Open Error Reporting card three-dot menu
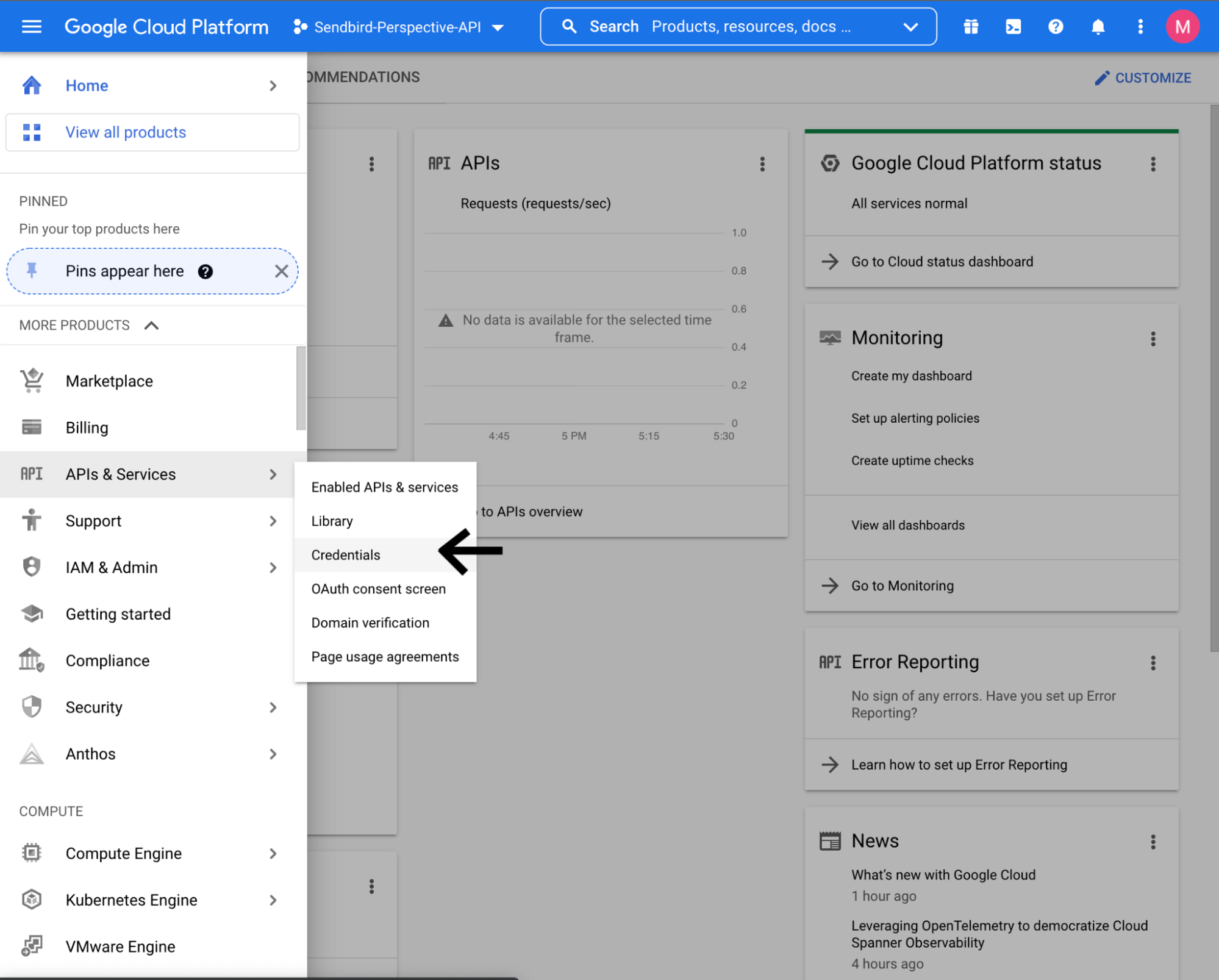Viewport: 1219px width, 980px height. [1153, 663]
